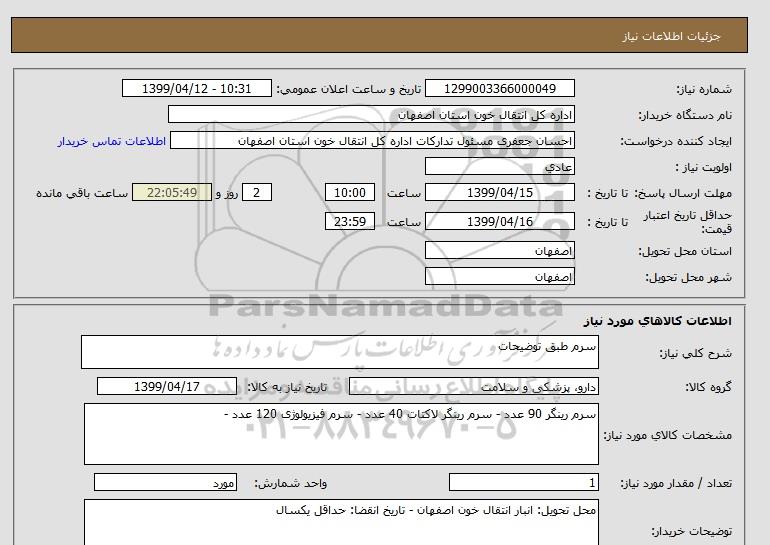Select the validity time field 23:59

(350, 221)
